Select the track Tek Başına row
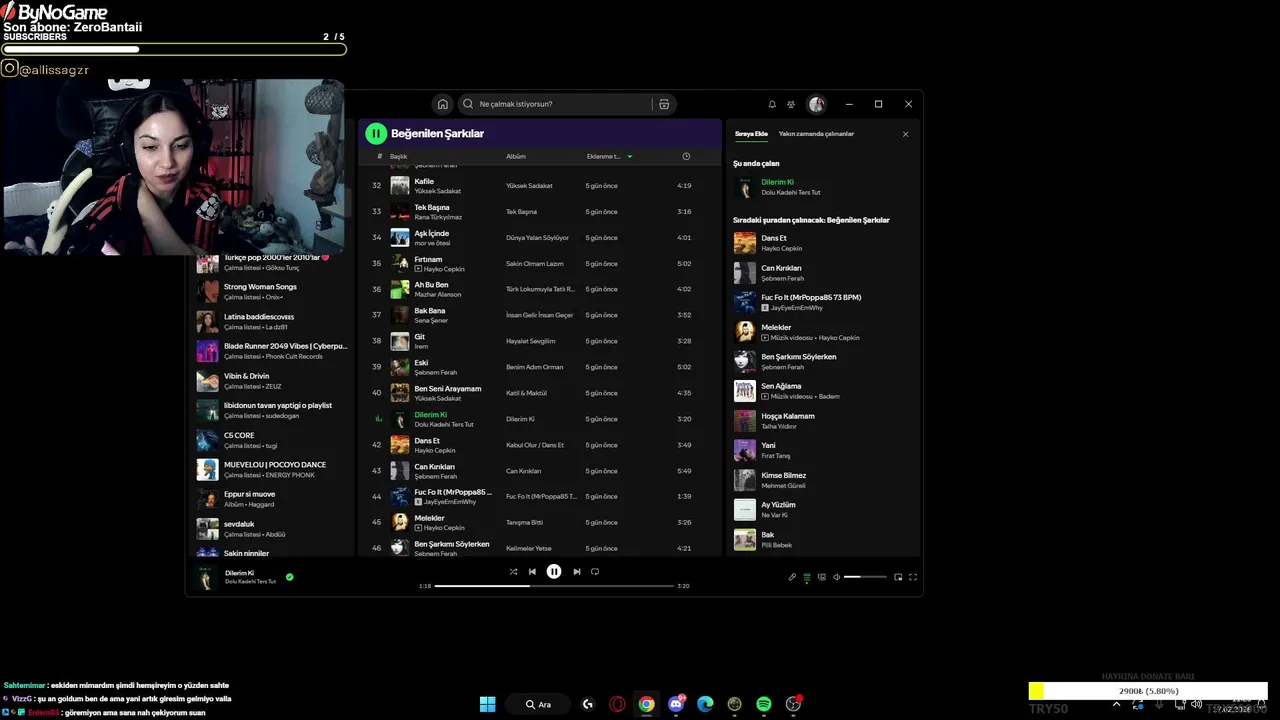This screenshot has height=720, width=1280. [540, 212]
